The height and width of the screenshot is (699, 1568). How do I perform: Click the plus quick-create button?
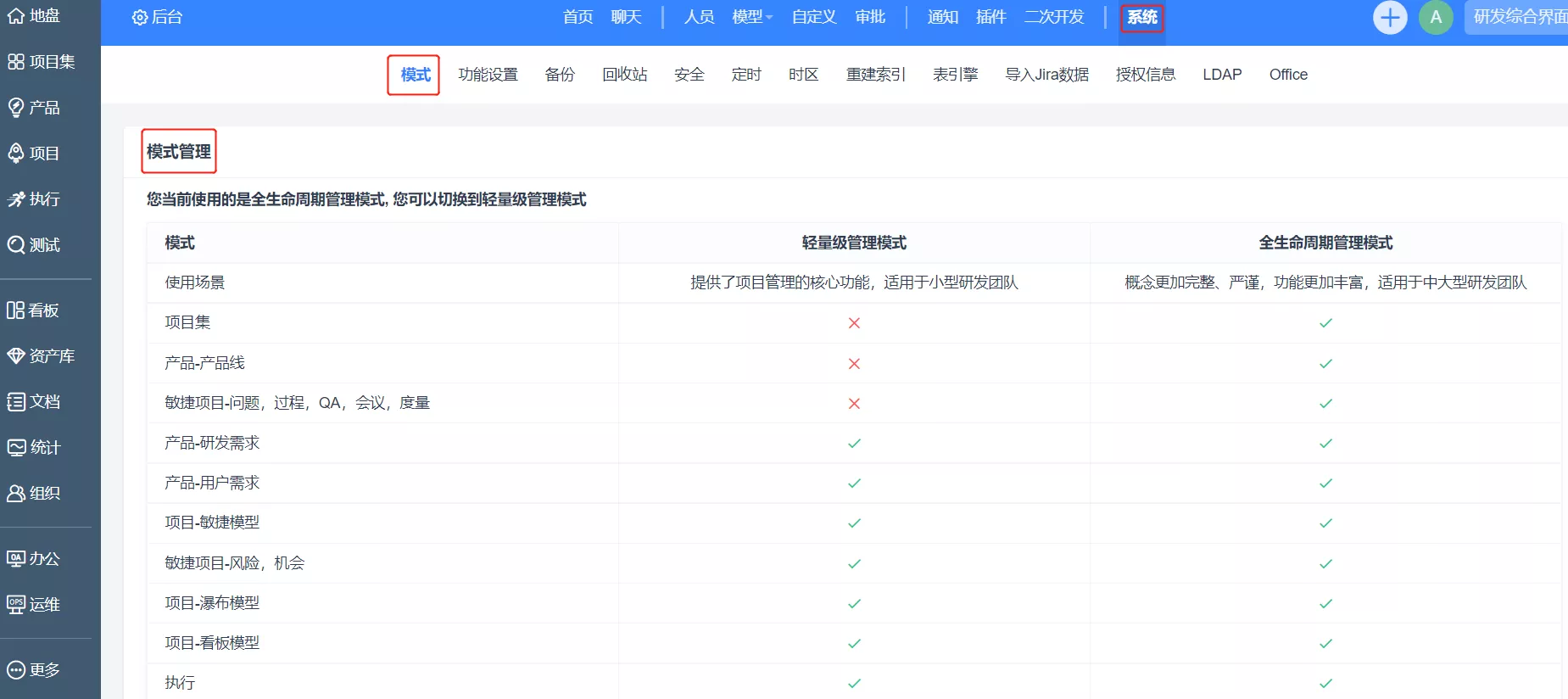1389,18
